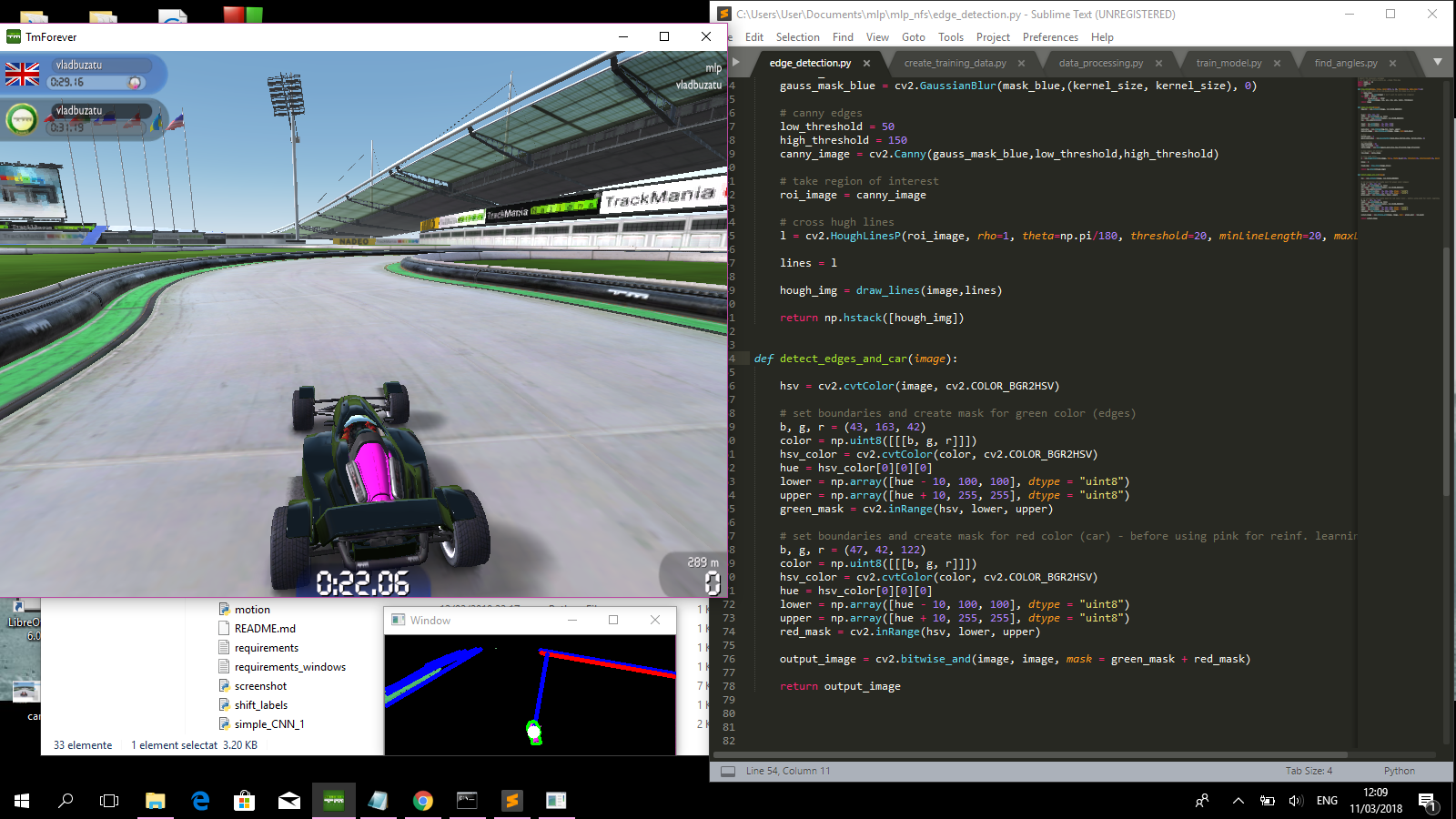The image size is (1456, 819).
Task: Open the Microsoft Store taskbar icon
Action: pyautogui.click(x=244, y=801)
